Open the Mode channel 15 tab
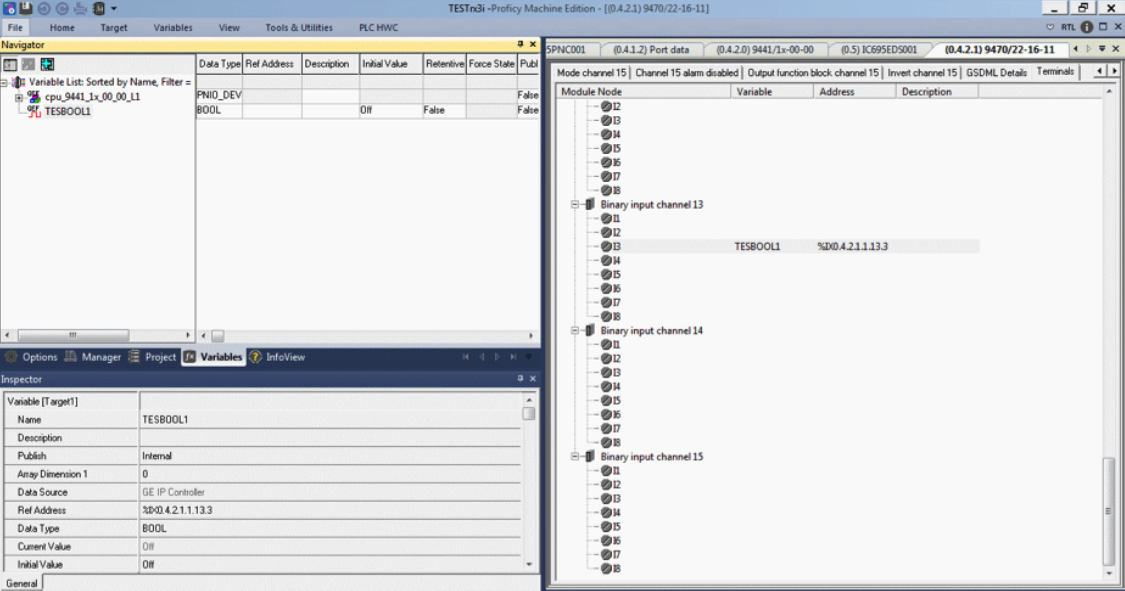The image size is (1125, 591). tap(591, 73)
